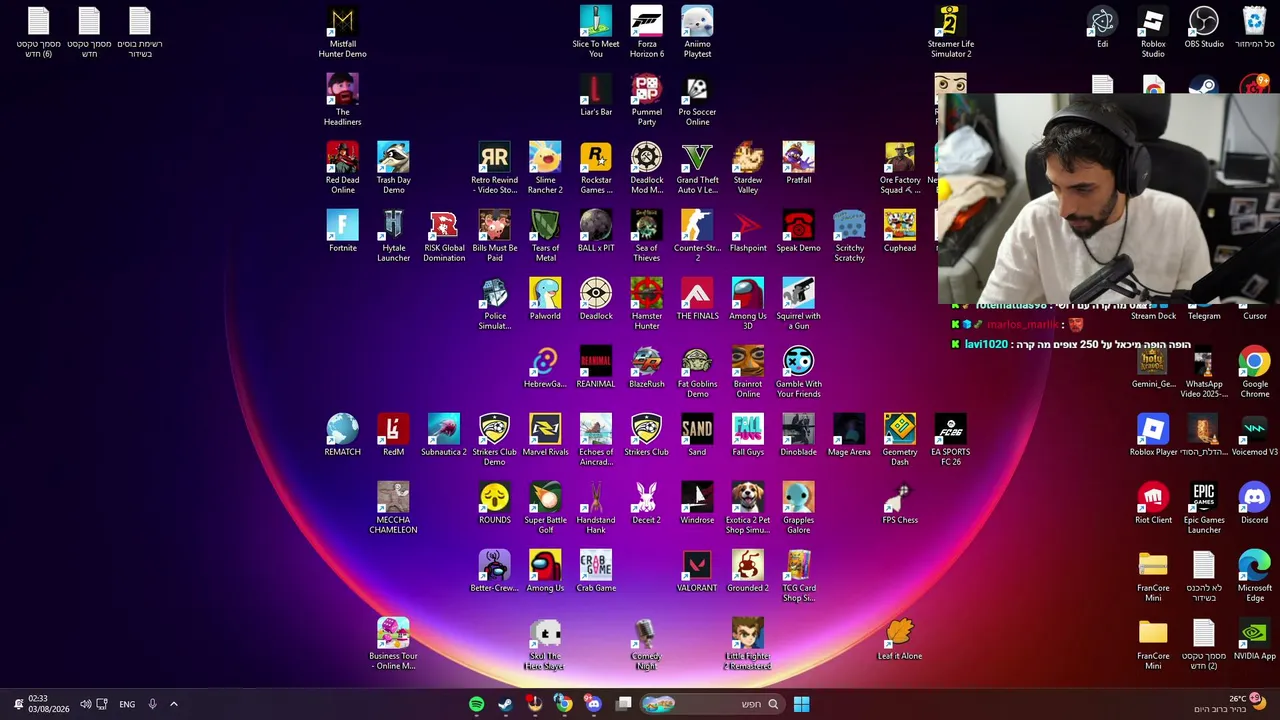Screen dimensions: 1280x720
Task: Click the taskbar search box
Action: [x=711, y=704]
